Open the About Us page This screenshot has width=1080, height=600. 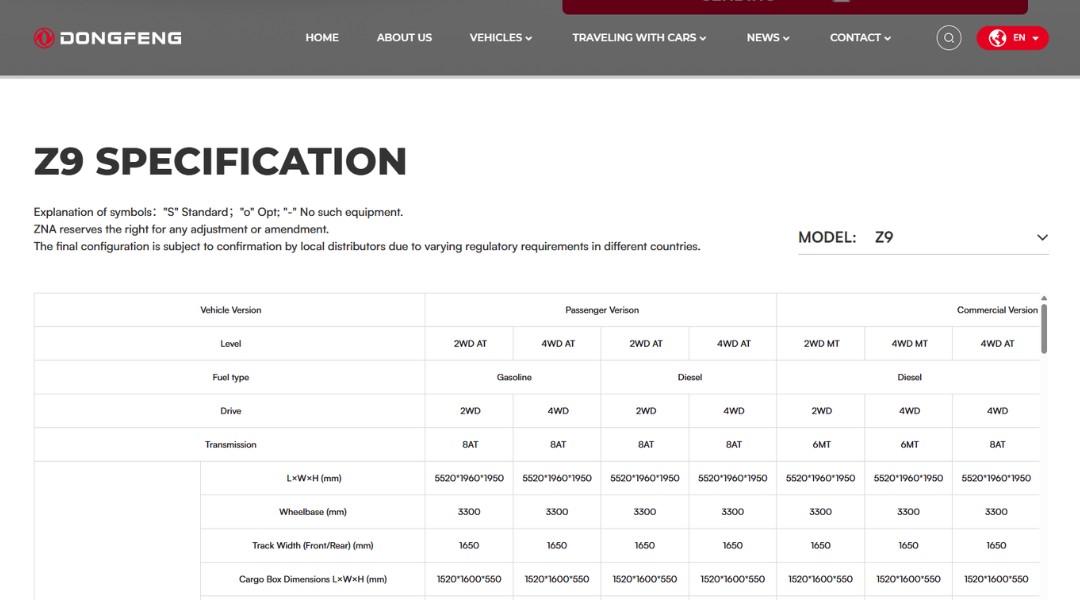tap(404, 38)
